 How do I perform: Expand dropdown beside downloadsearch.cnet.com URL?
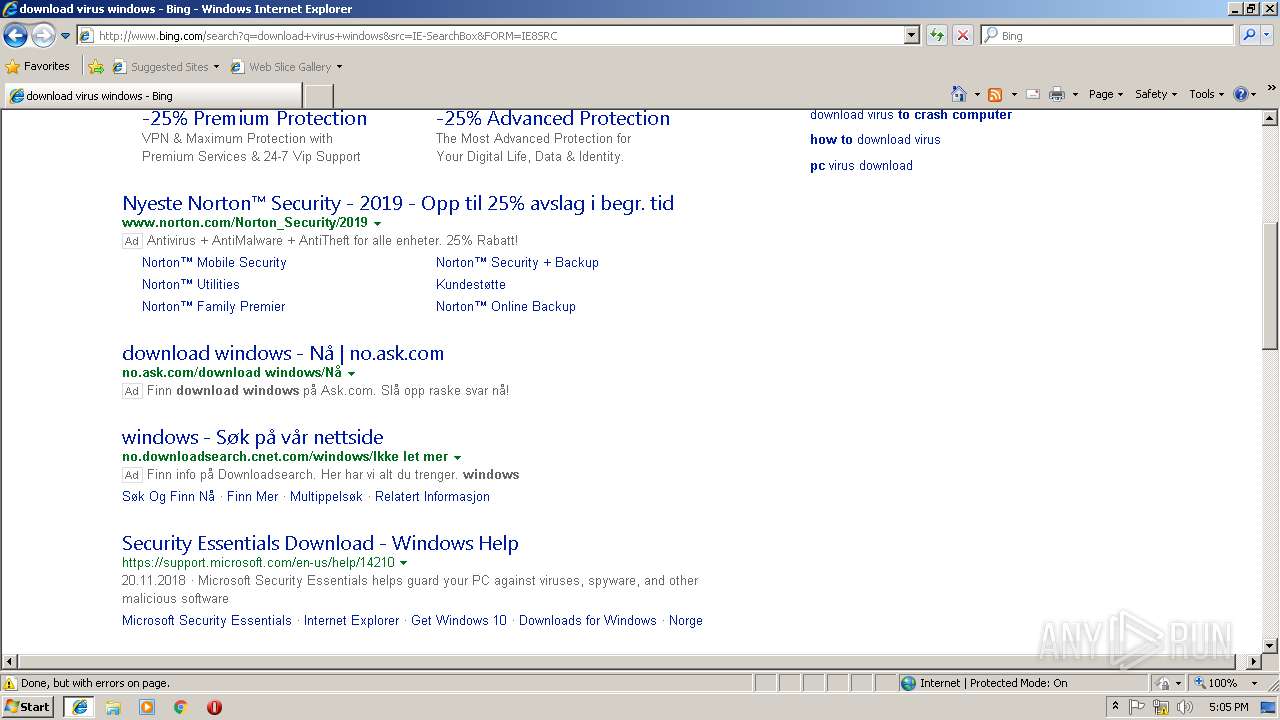(457, 457)
